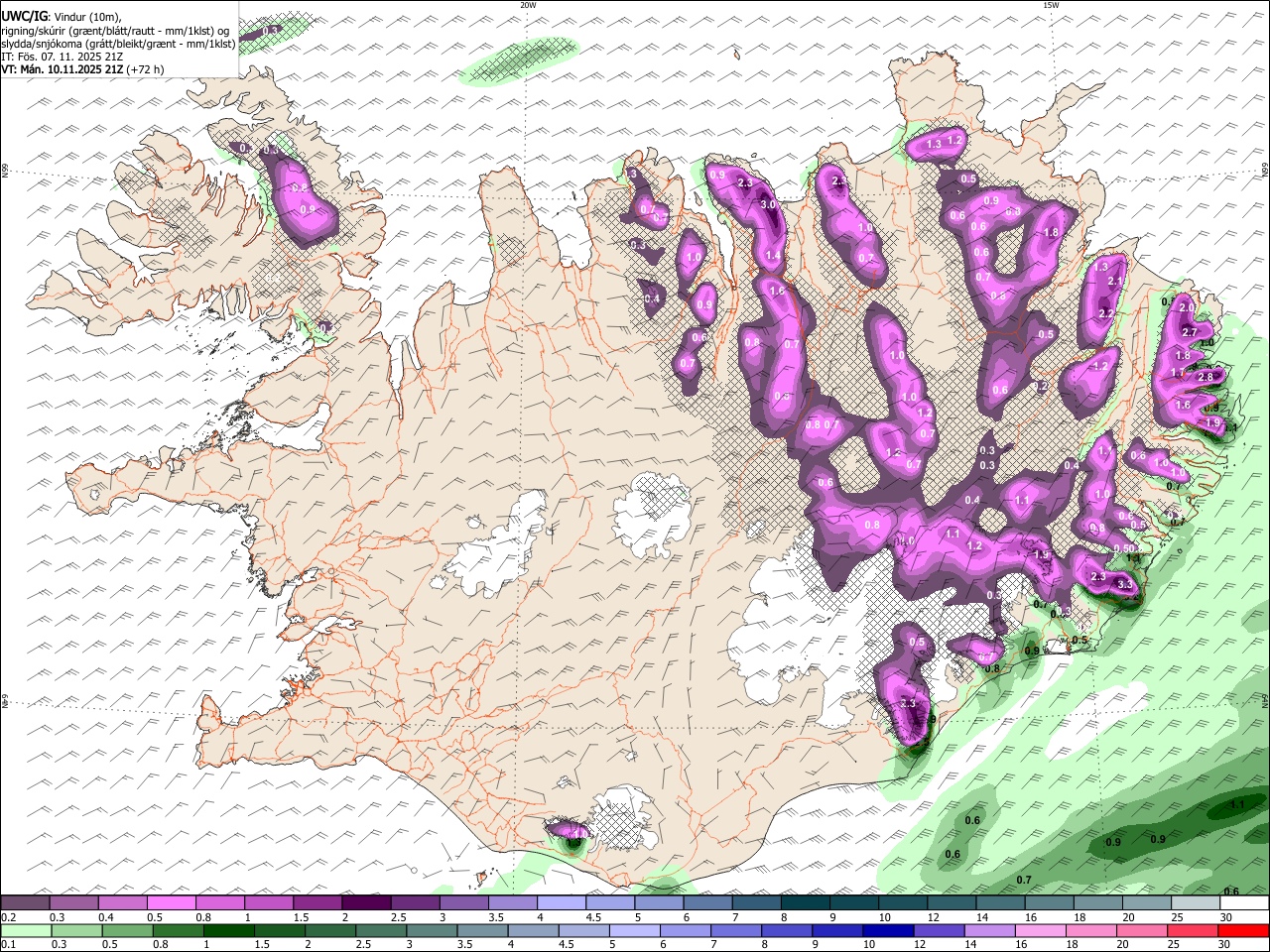The width and height of the screenshot is (1270, 952).
Task: Click the 1.4 snowfall value on the map
Action: click(772, 256)
